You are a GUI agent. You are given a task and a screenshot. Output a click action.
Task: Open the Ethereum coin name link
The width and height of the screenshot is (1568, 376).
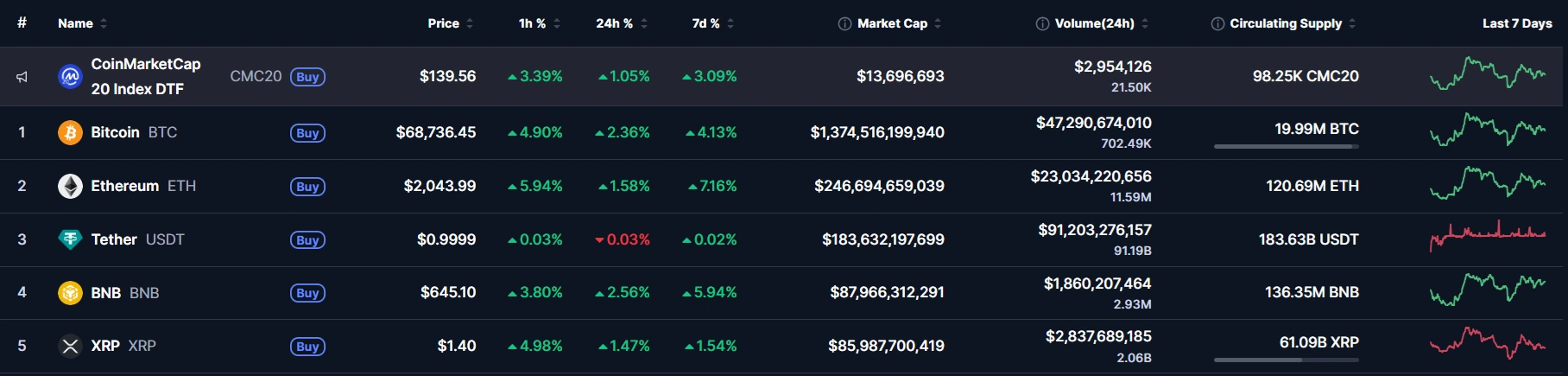coord(125,186)
